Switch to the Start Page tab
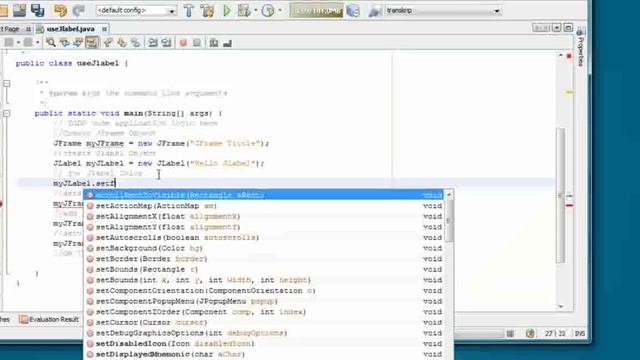The image size is (640, 360). coord(10,29)
